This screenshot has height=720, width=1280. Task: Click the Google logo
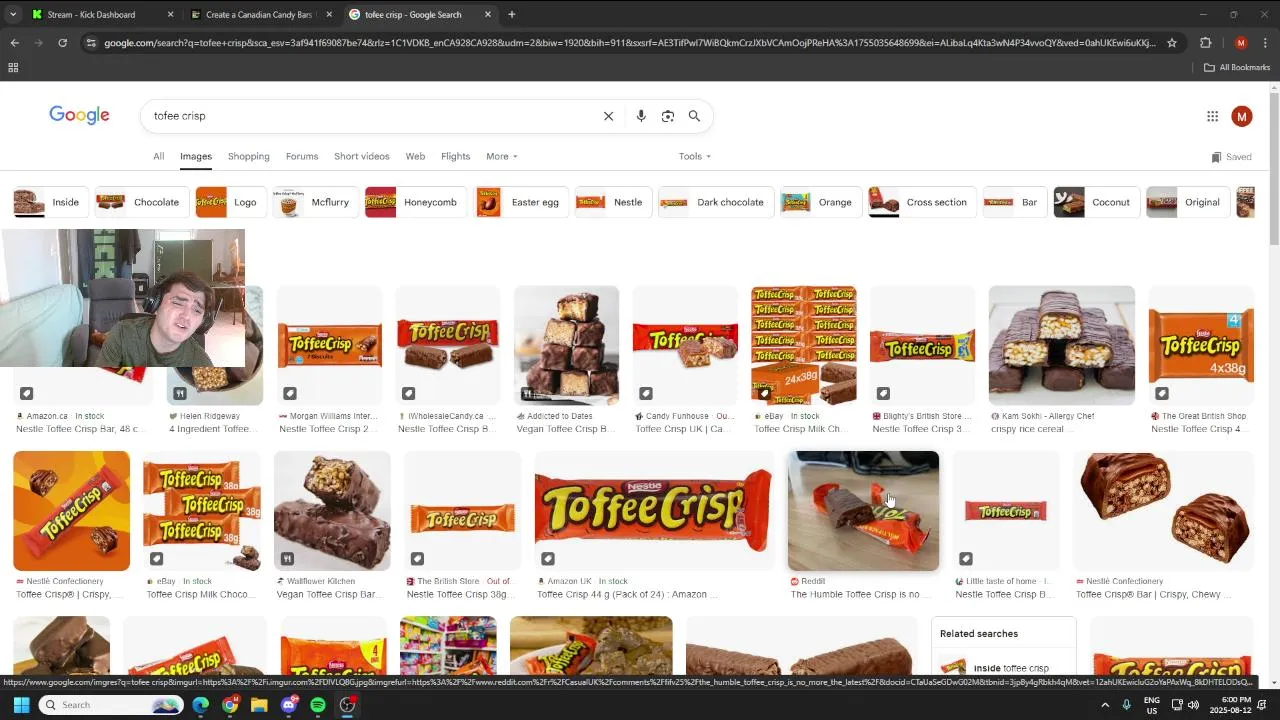pyautogui.click(x=79, y=115)
